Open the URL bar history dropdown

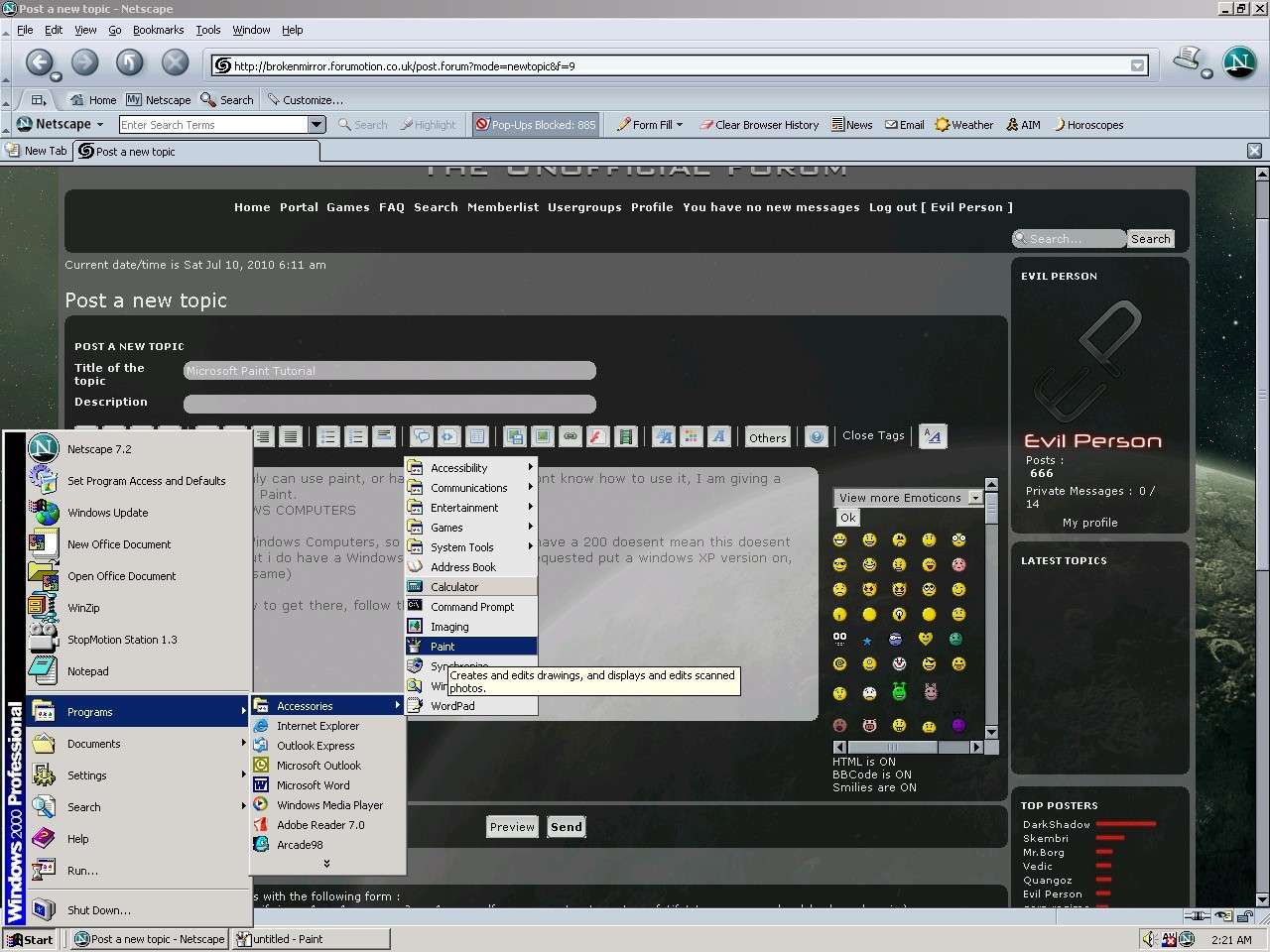1137,66
